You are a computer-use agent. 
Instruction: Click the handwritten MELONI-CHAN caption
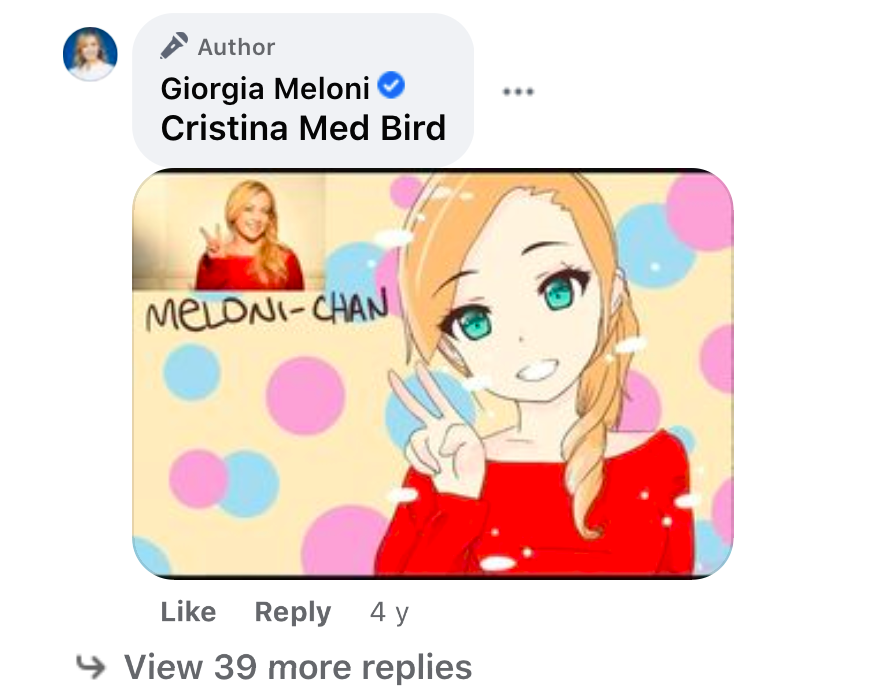[x=272, y=311]
